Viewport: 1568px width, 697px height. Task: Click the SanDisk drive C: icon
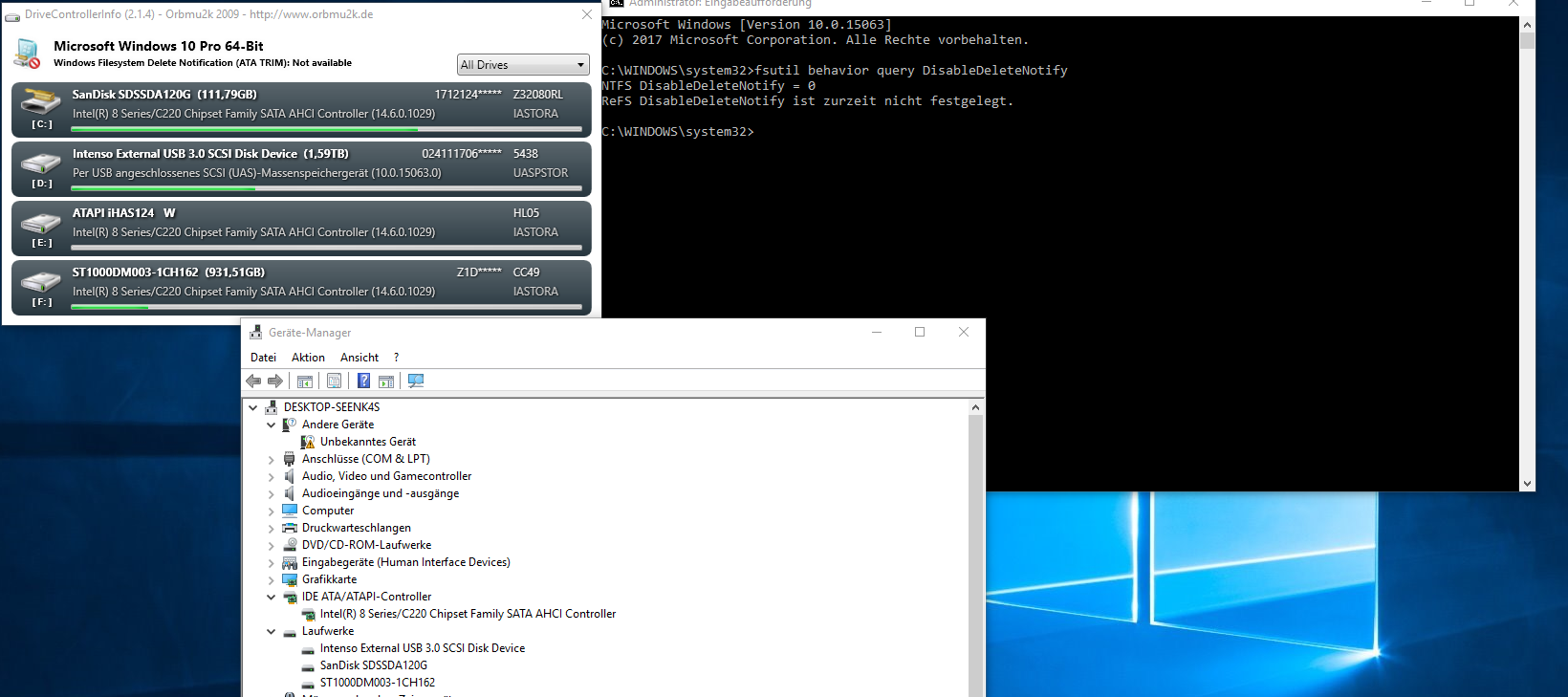[x=41, y=101]
